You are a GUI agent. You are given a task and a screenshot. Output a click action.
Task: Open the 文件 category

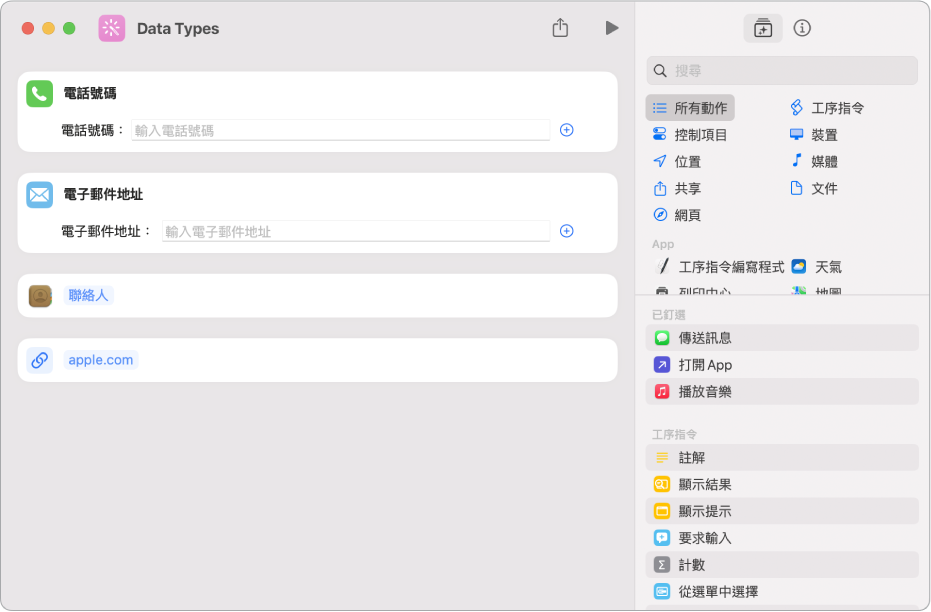[814, 188]
